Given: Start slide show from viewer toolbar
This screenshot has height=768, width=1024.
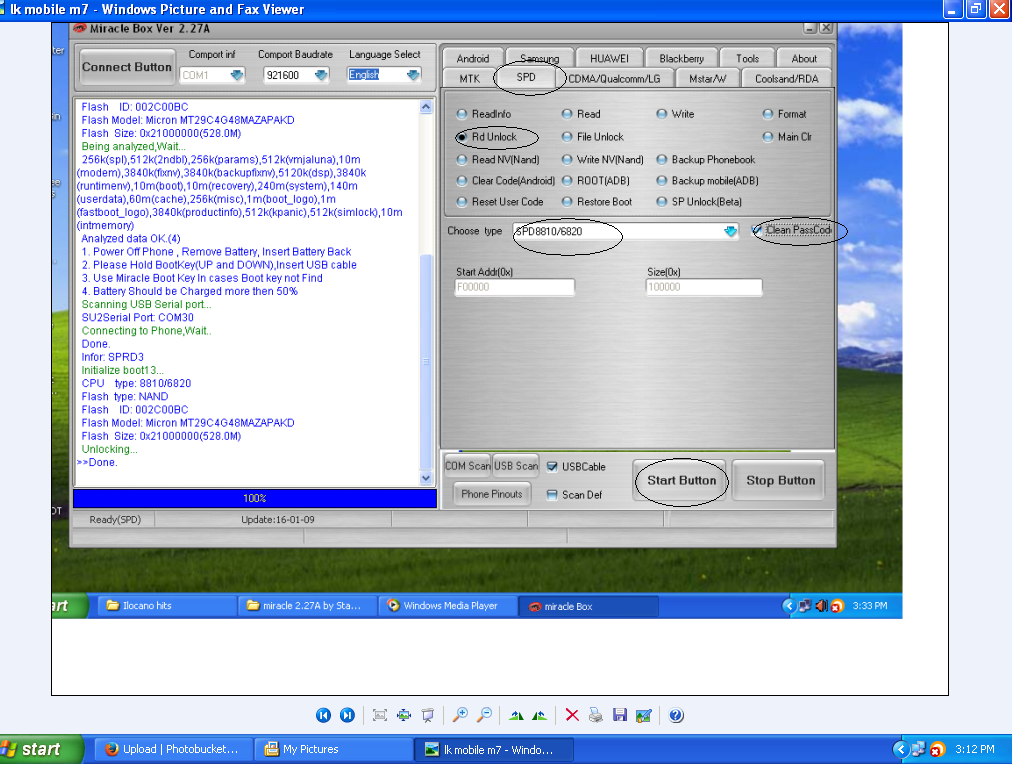Looking at the screenshot, I should (x=428, y=715).
